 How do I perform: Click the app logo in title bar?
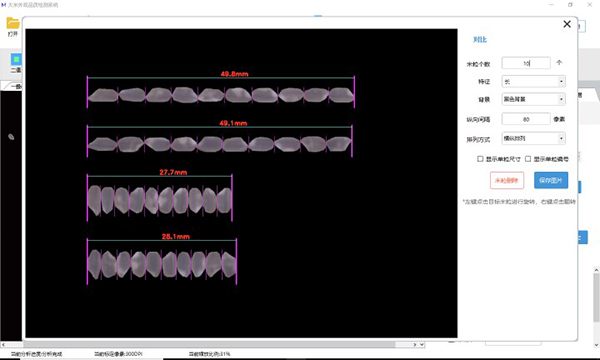4,5
